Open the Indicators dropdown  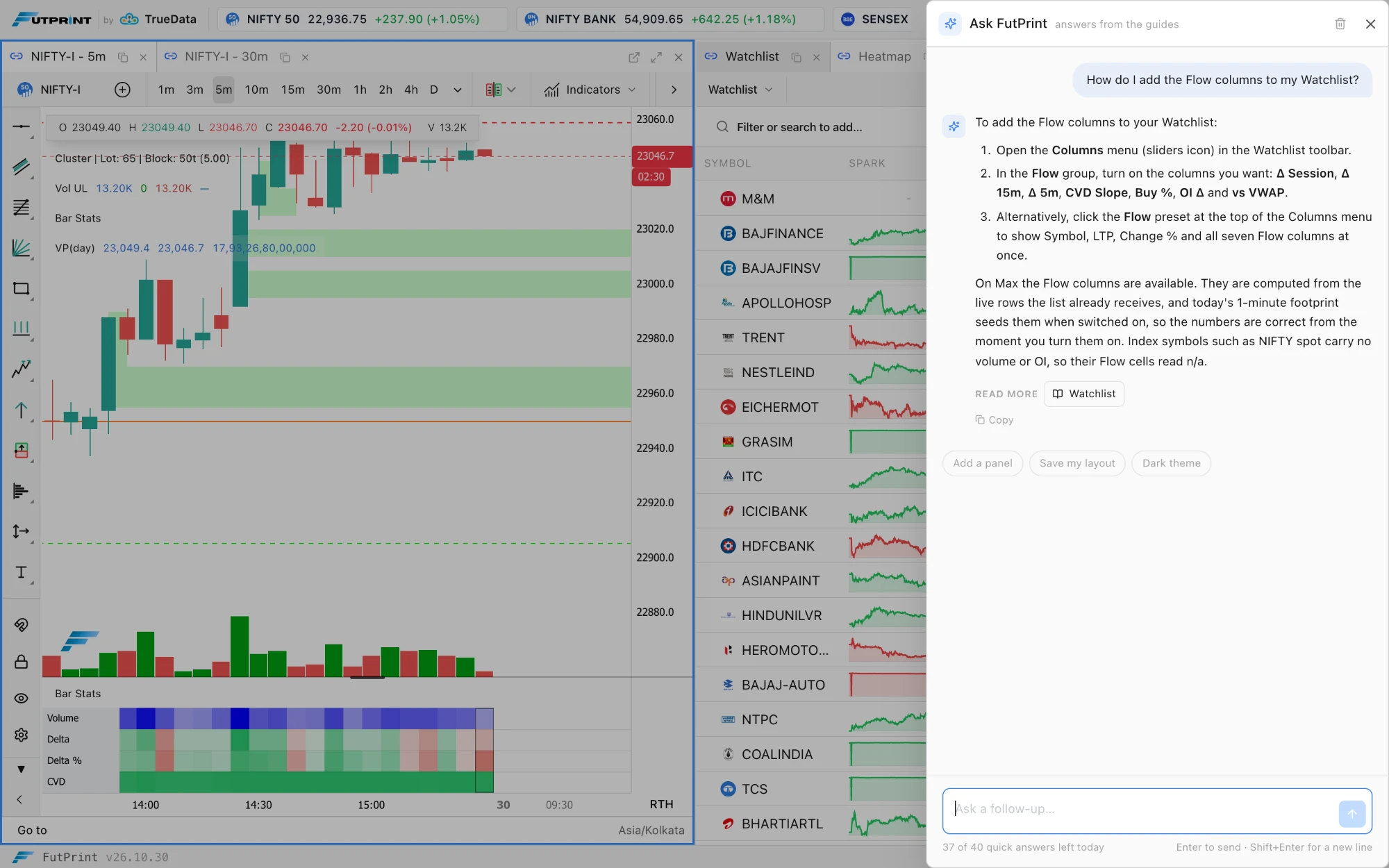click(590, 90)
